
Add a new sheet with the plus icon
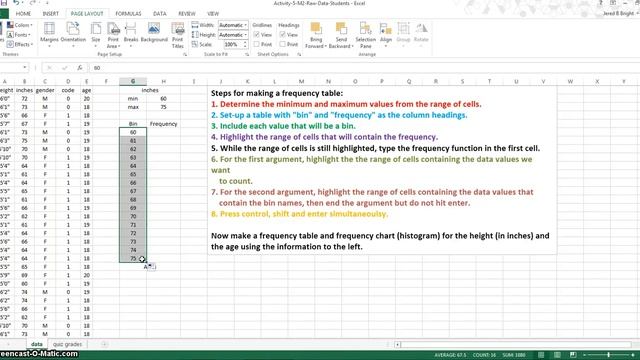[104, 344]
